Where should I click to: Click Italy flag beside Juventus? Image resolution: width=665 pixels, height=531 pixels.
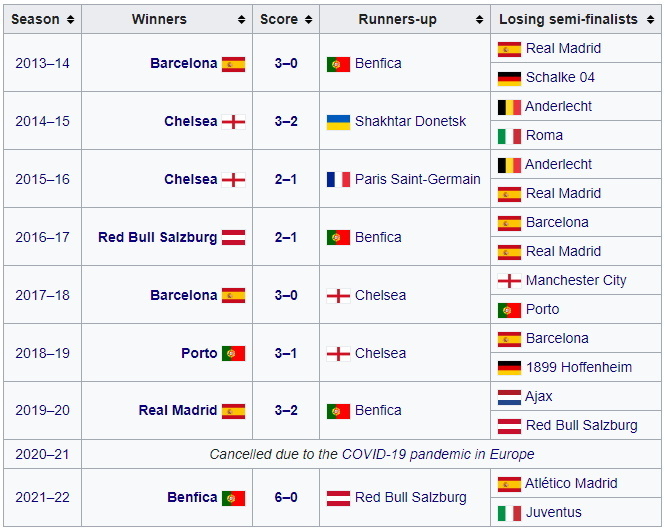click(x=509, y=513)
